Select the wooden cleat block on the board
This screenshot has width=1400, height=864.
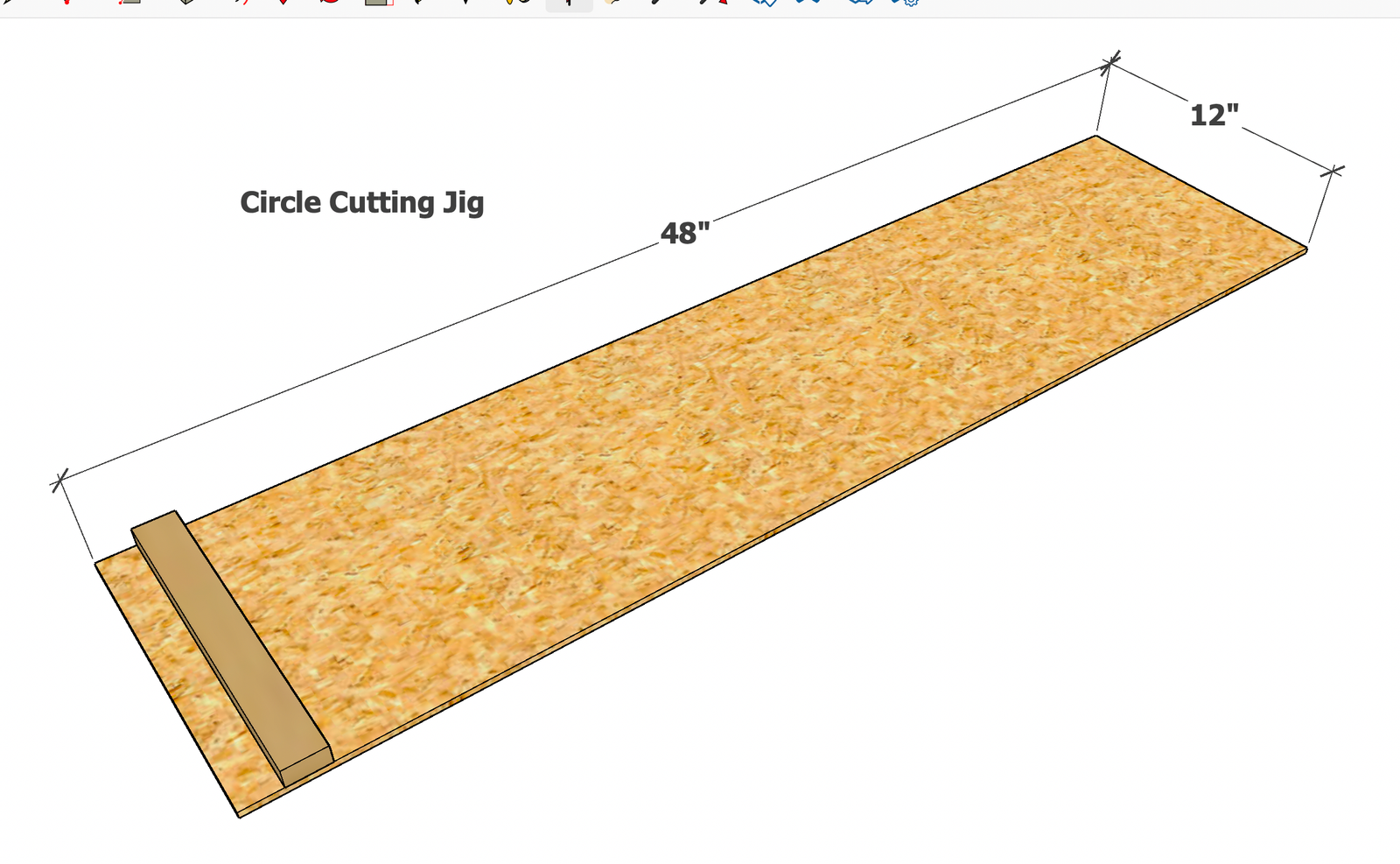[x=232, y=649]
